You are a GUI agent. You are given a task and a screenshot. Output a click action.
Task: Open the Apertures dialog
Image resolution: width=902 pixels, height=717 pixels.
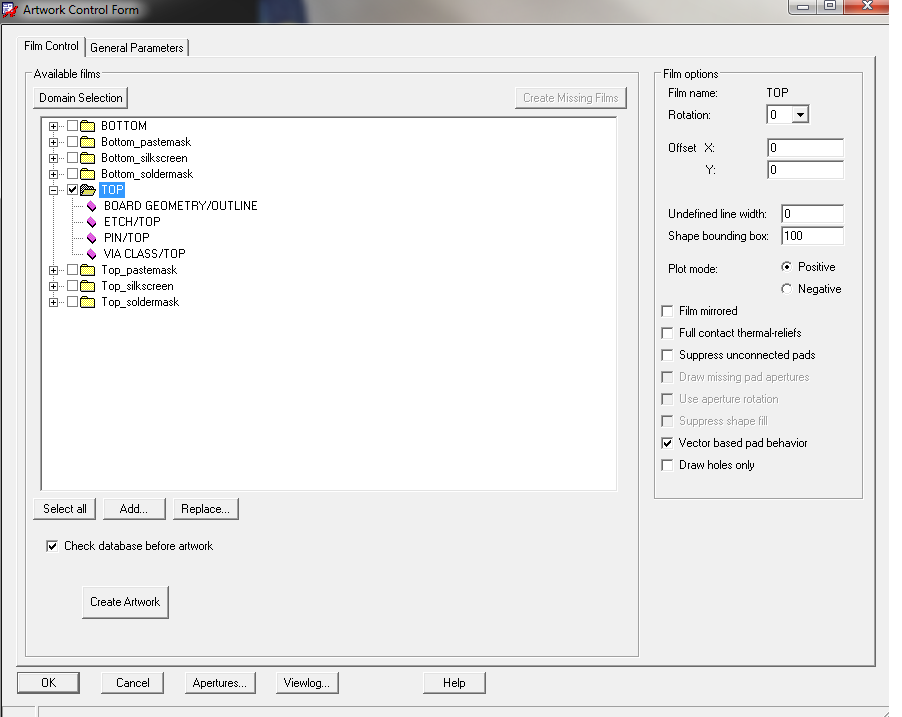coord(220,683)
